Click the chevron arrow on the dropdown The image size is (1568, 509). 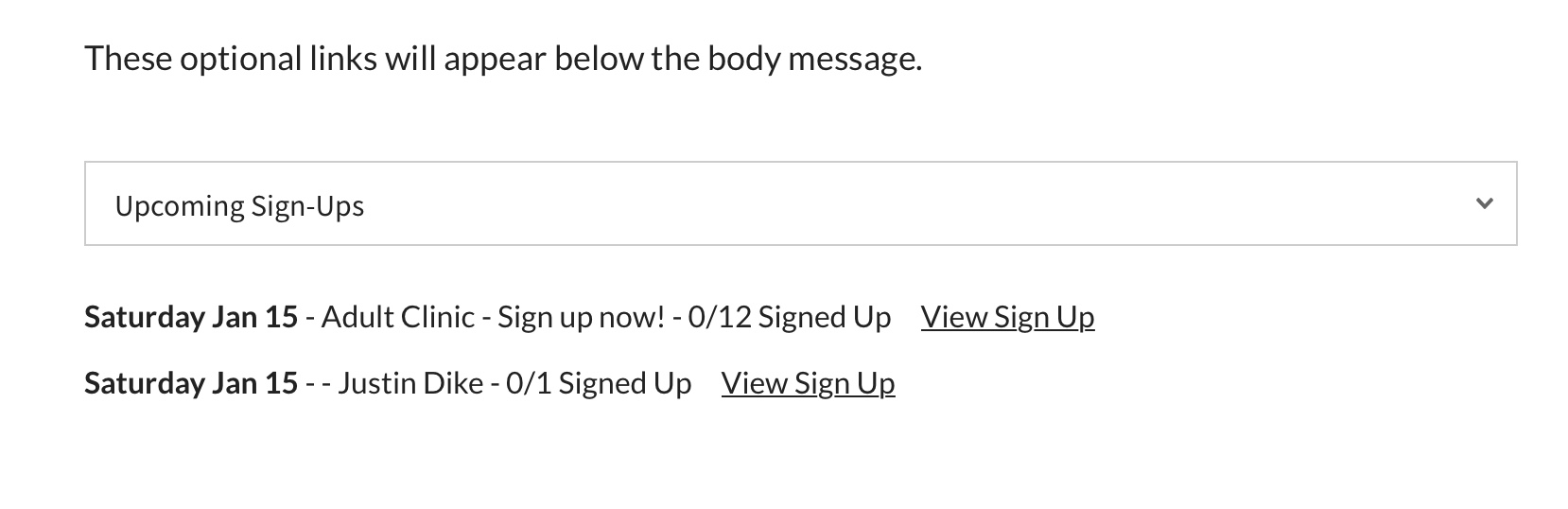pyautogui.click(x=1484, y=203)
